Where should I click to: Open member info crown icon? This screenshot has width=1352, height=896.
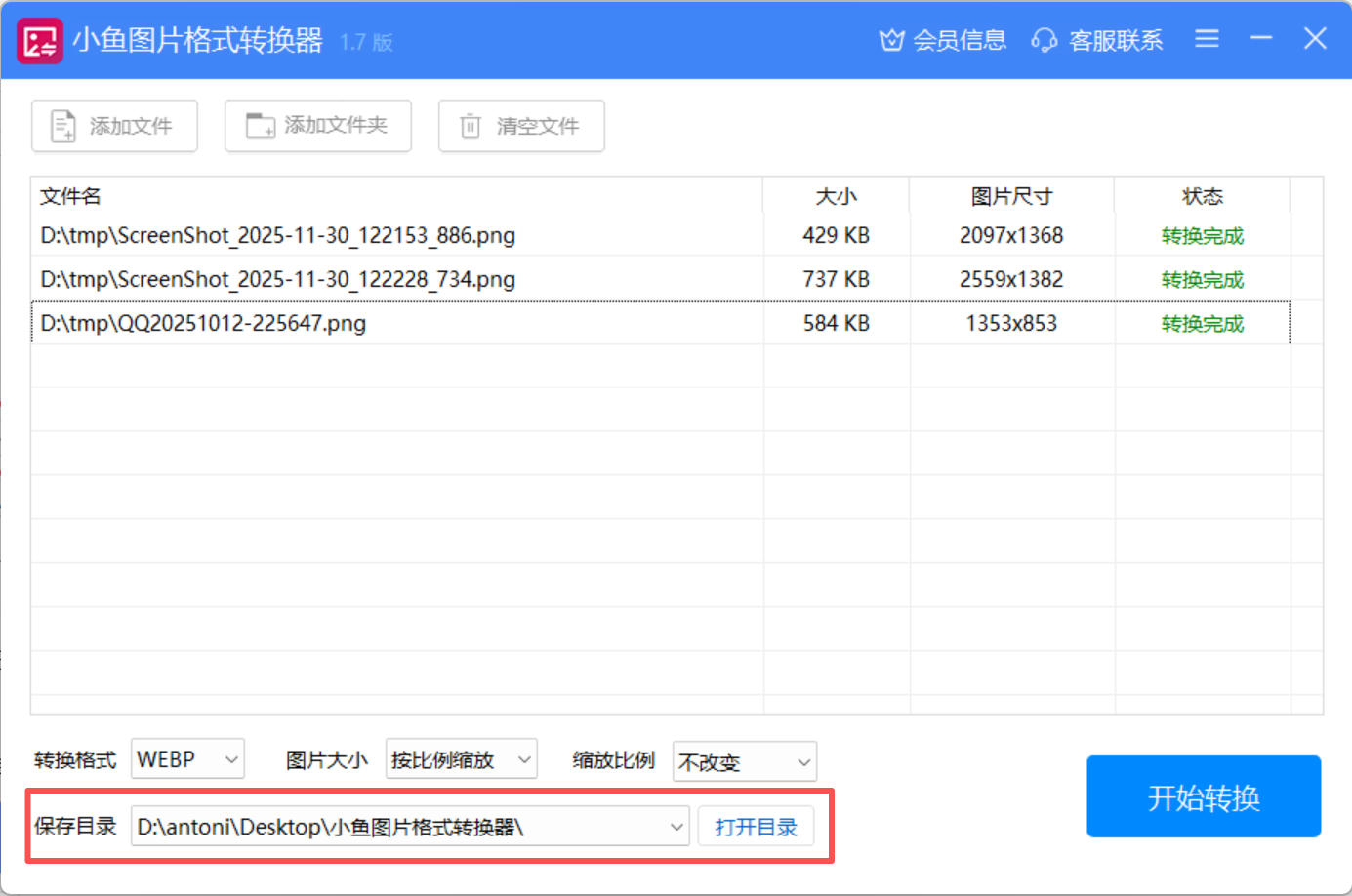click(891, 40)
